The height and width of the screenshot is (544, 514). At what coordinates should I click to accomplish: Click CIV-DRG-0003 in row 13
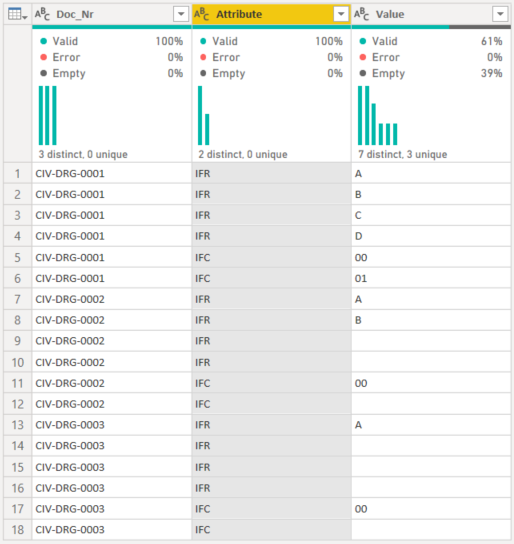tap(70, 425)
